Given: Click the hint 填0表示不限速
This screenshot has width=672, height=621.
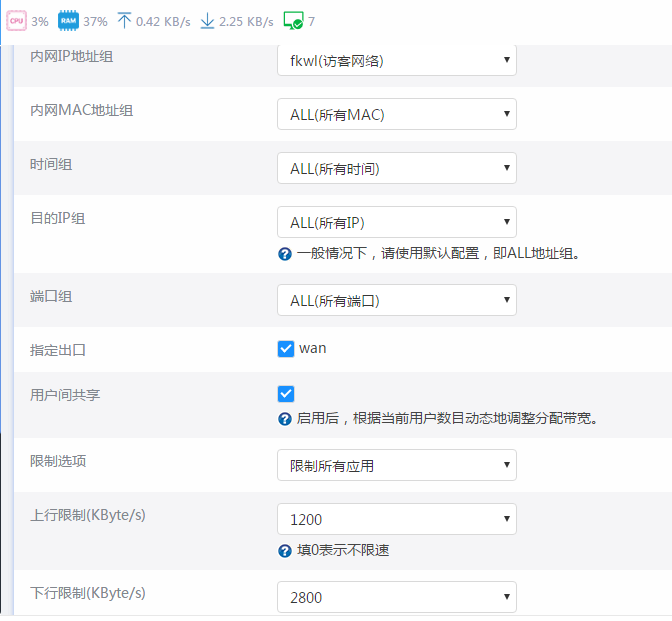Looking at the screenshot, I should (x=343, y=550).
